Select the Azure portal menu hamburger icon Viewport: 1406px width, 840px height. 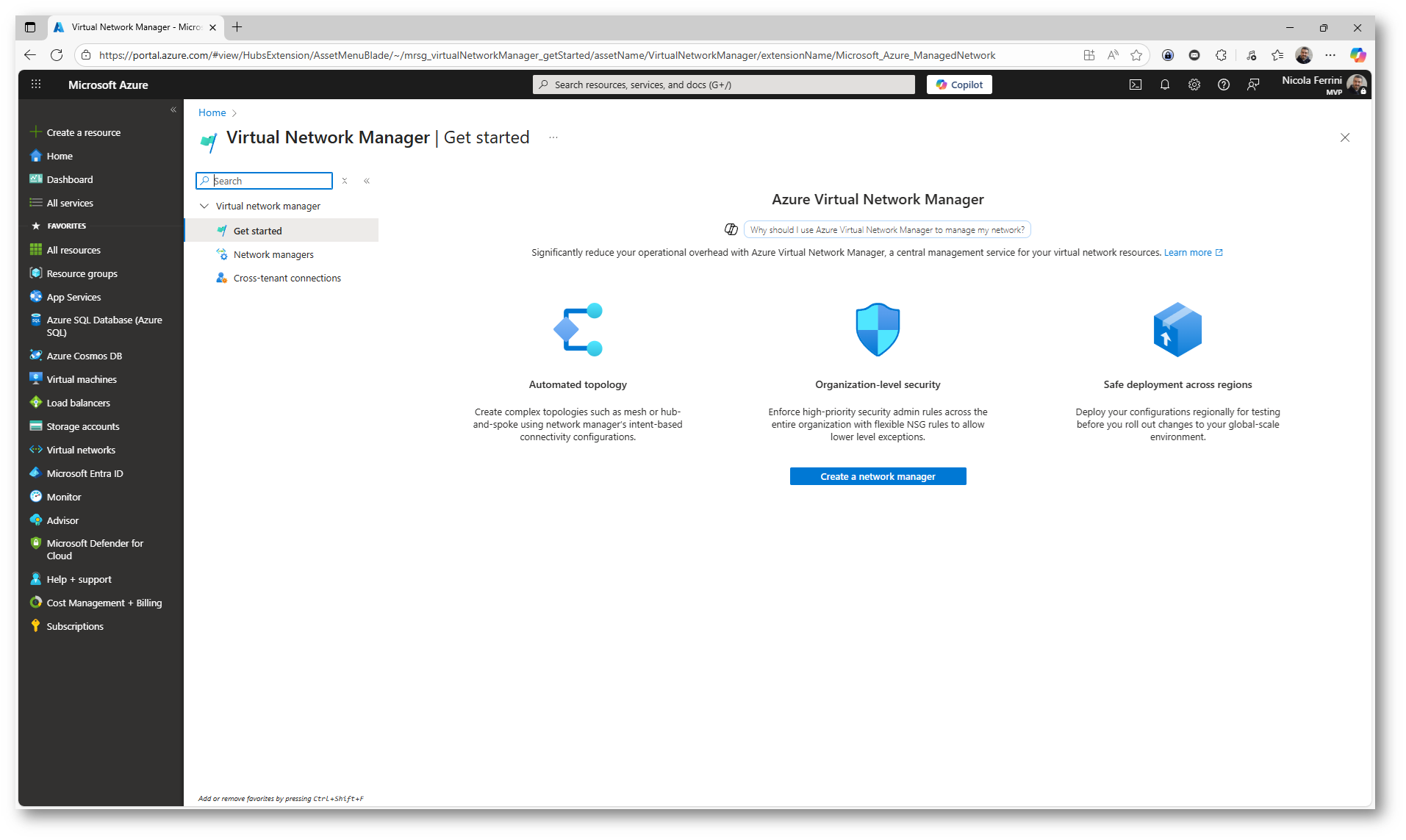tap(35, 84)
